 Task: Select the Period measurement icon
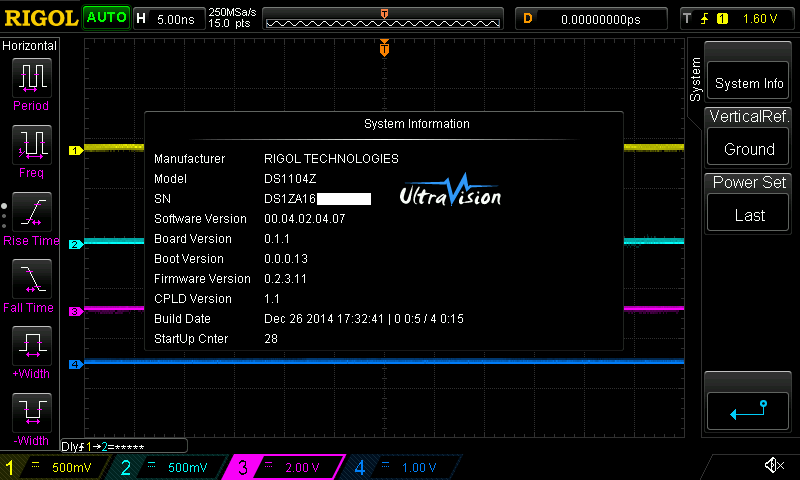(32, 78)
